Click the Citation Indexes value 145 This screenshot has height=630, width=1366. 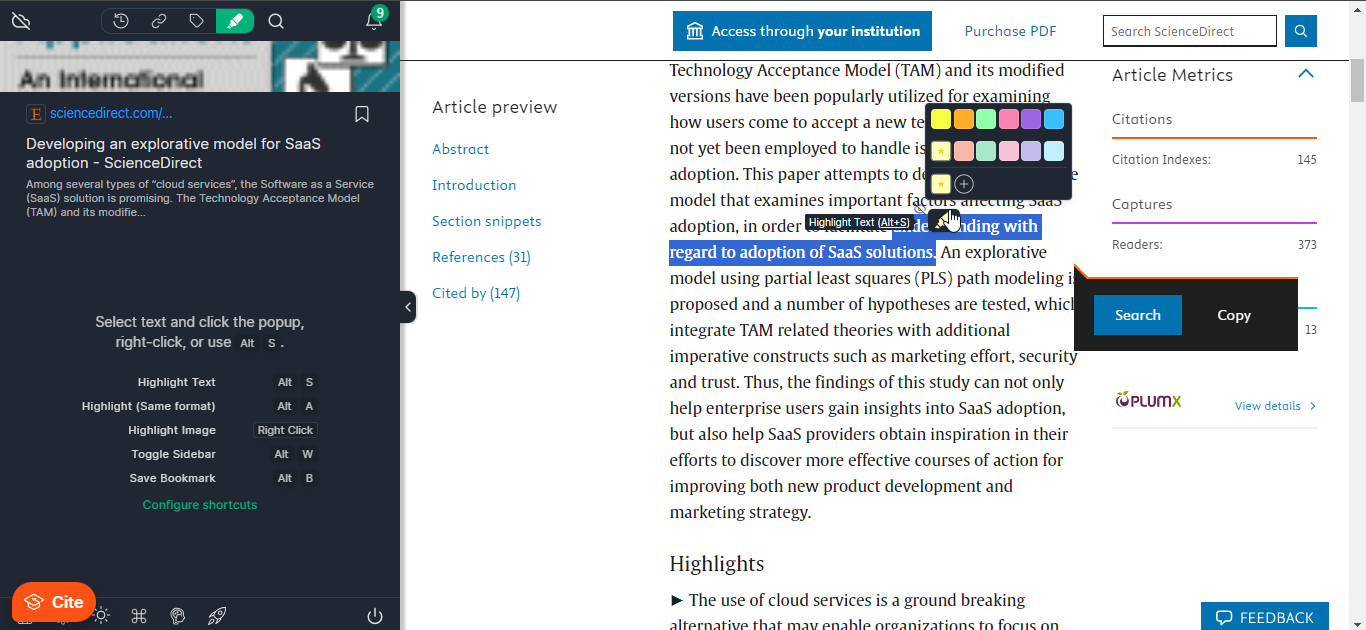[1306, 160]
